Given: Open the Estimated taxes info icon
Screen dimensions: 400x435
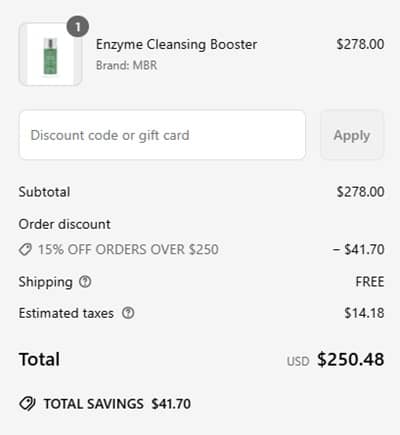Looking at the screenshot, I should point(128,313).
